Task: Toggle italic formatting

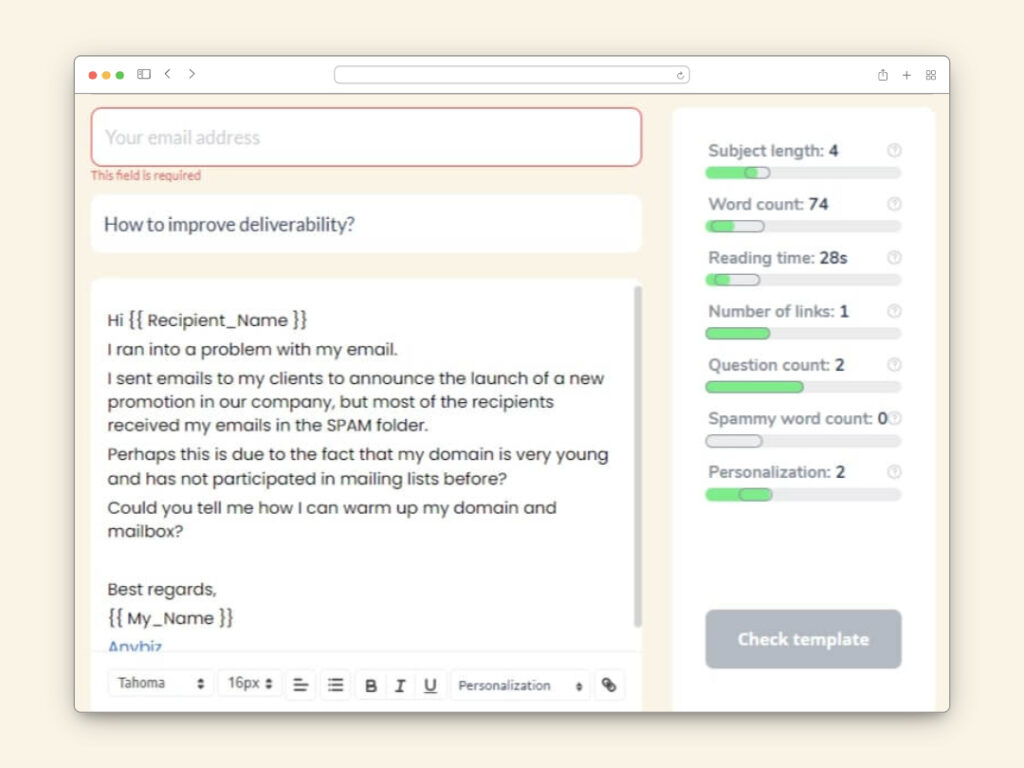Action: [x=400, y=686]
